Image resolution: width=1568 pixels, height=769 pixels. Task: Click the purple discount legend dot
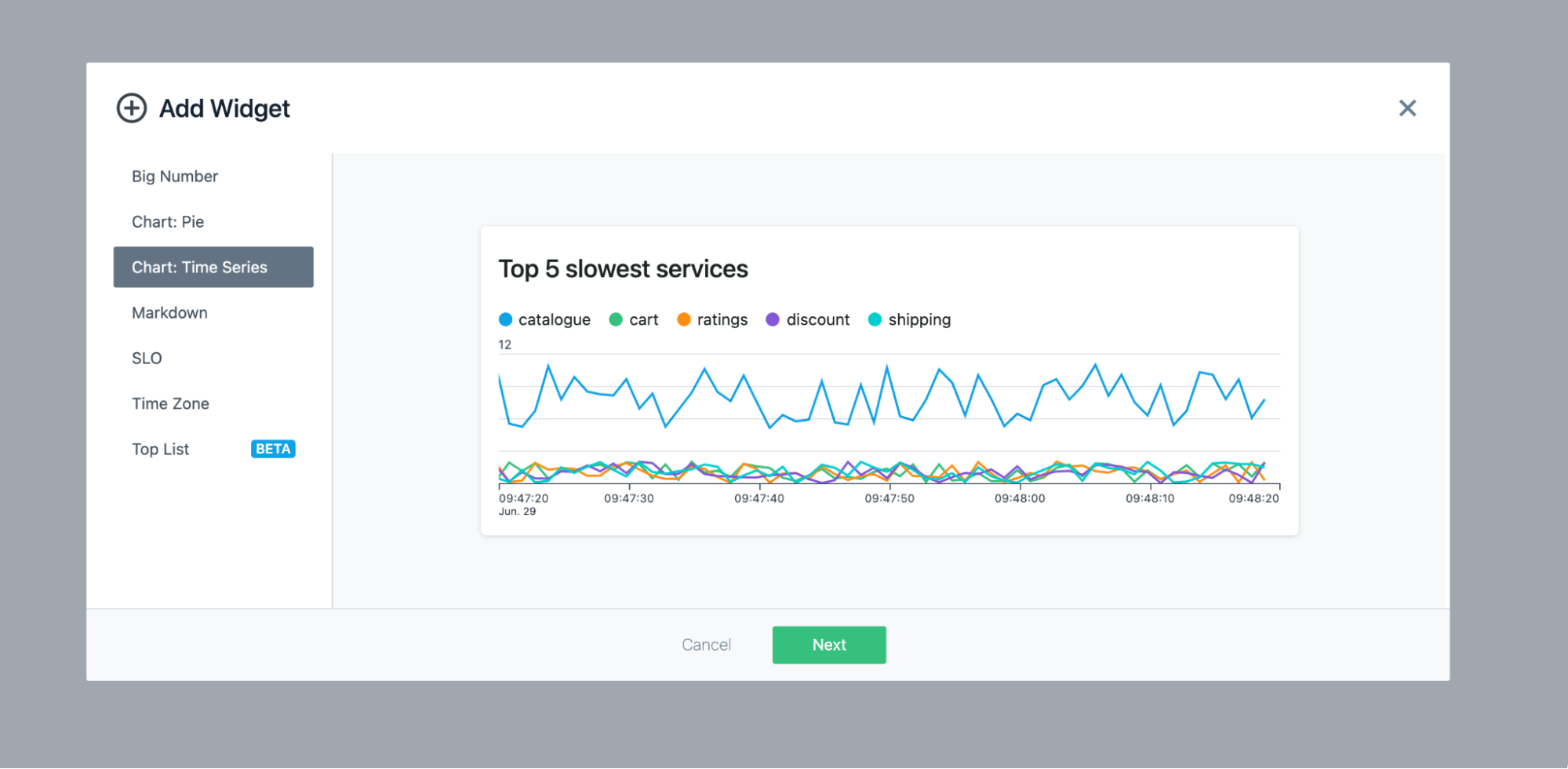[773, 319]
